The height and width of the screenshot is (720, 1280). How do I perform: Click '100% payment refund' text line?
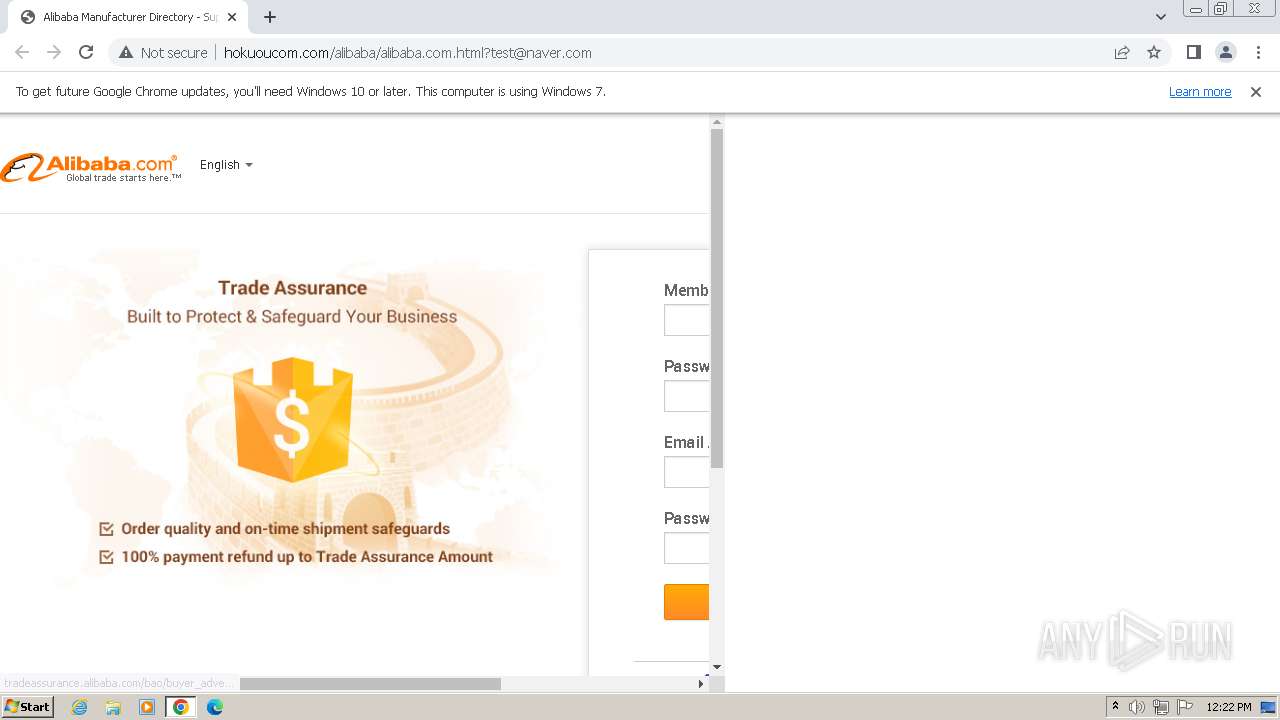coord(307,557)
